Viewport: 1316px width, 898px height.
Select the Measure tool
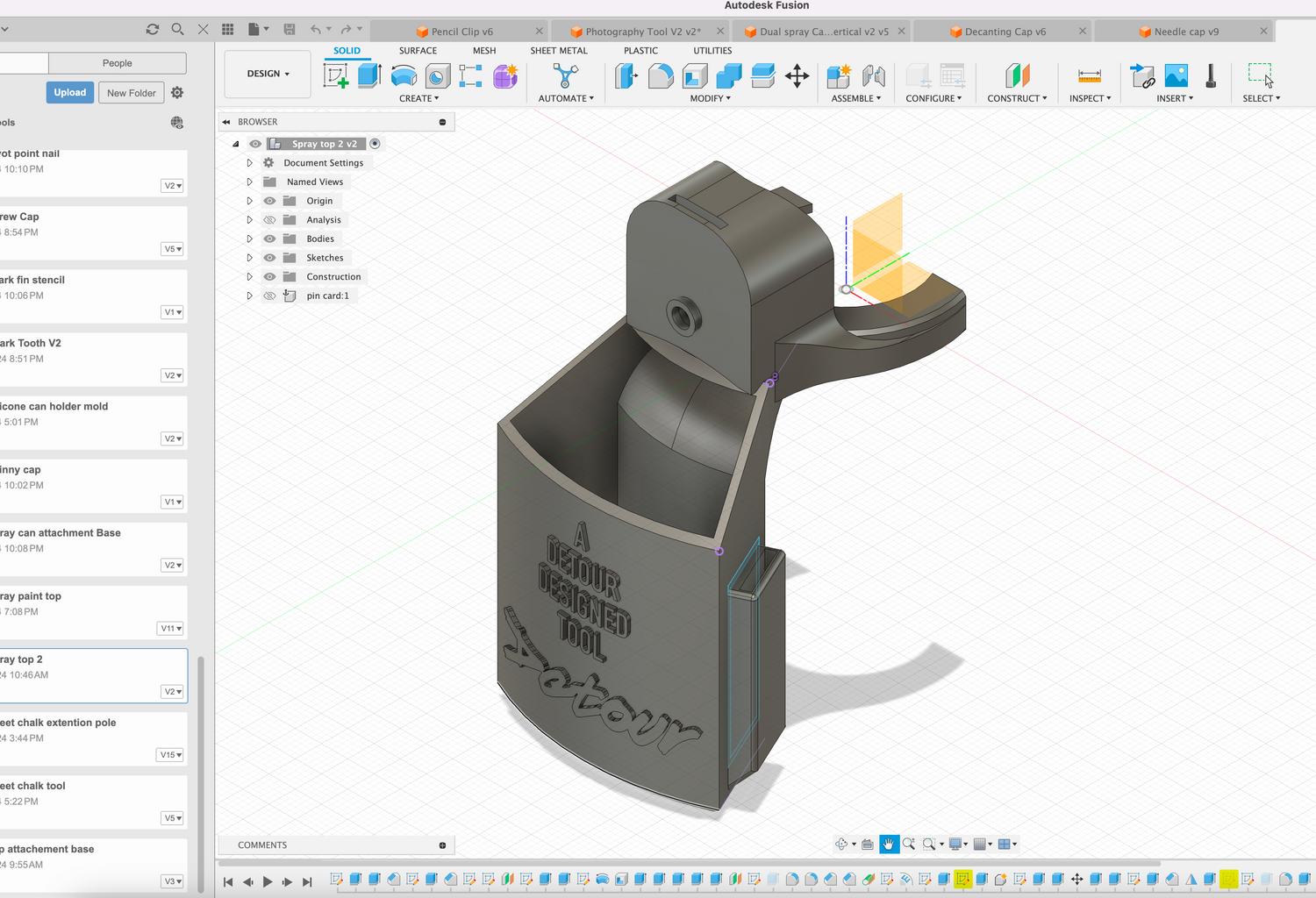(x=1090, y=76)
